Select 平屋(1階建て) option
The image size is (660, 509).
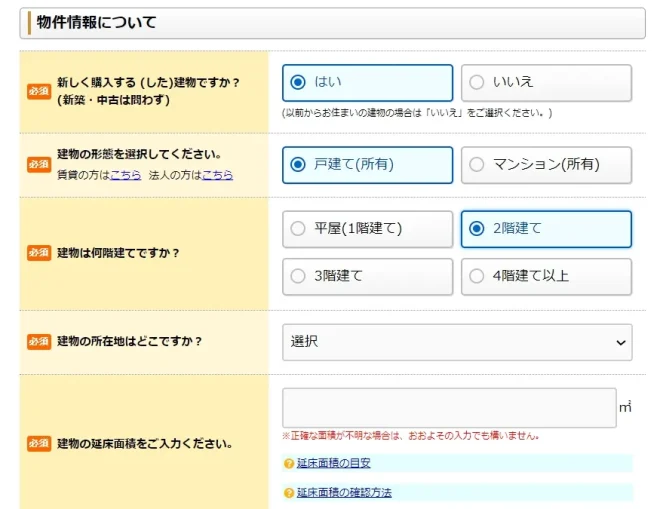click(367, 229)
